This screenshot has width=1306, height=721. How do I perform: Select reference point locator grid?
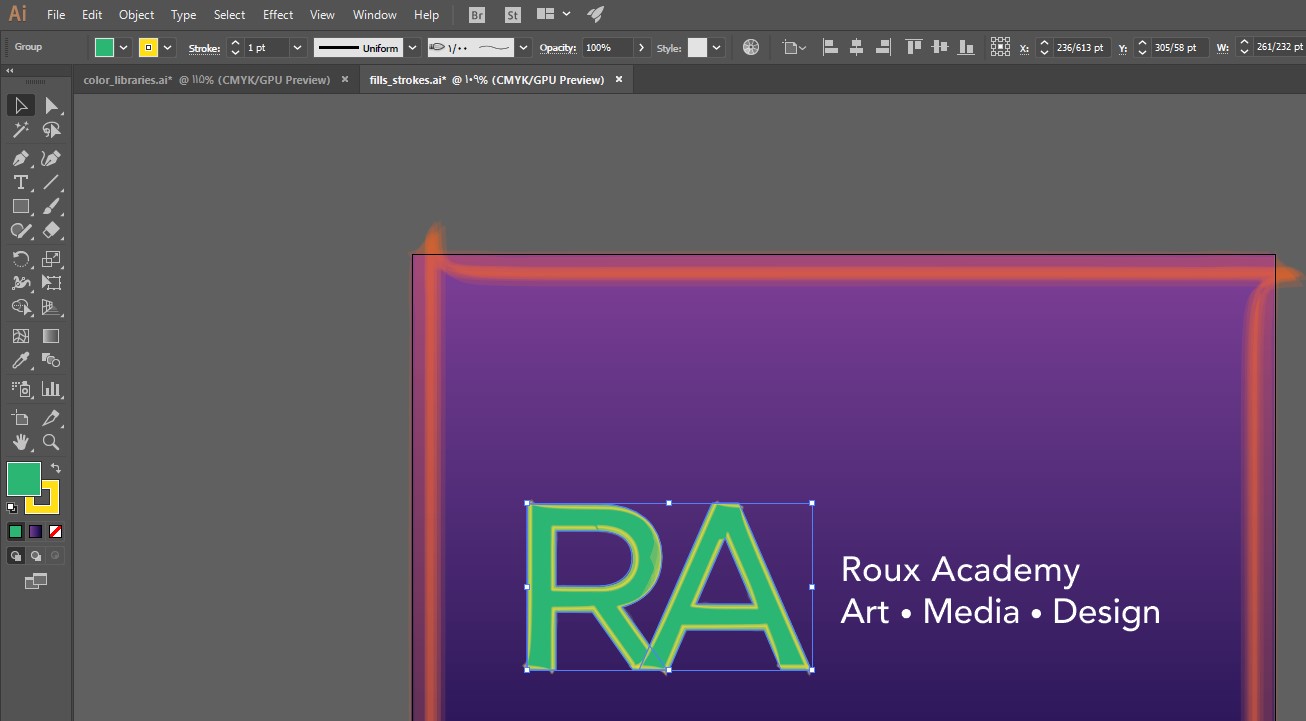(x=1000, y=47)
